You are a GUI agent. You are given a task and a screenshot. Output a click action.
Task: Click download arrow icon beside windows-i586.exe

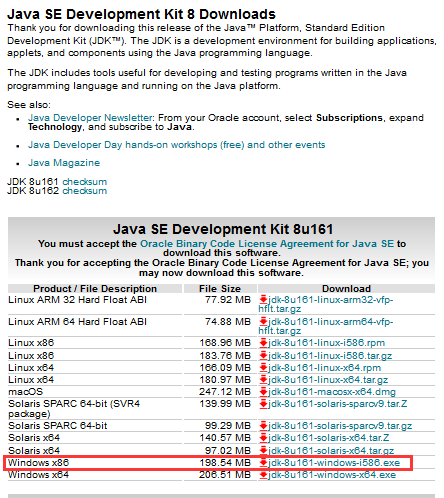tap(263, 463)
